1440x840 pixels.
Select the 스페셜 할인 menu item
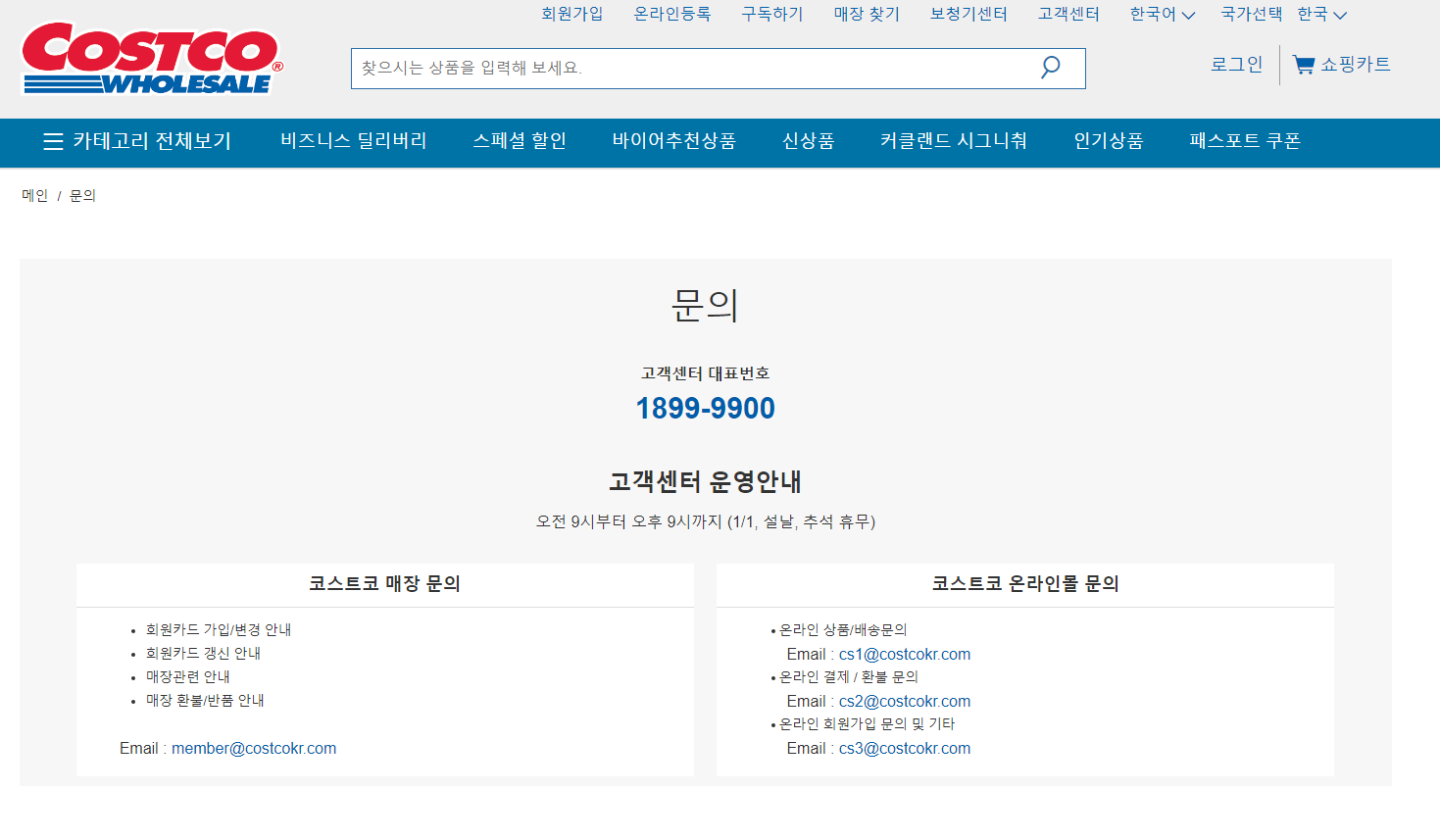click(520, 141)
